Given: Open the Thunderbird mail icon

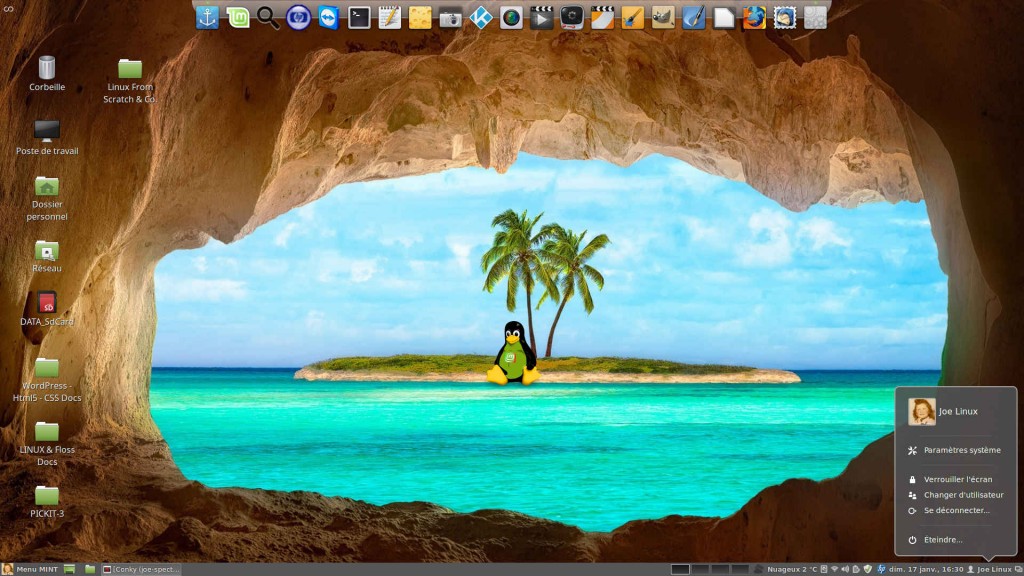Looking at the screenshot, I should 785,17.
